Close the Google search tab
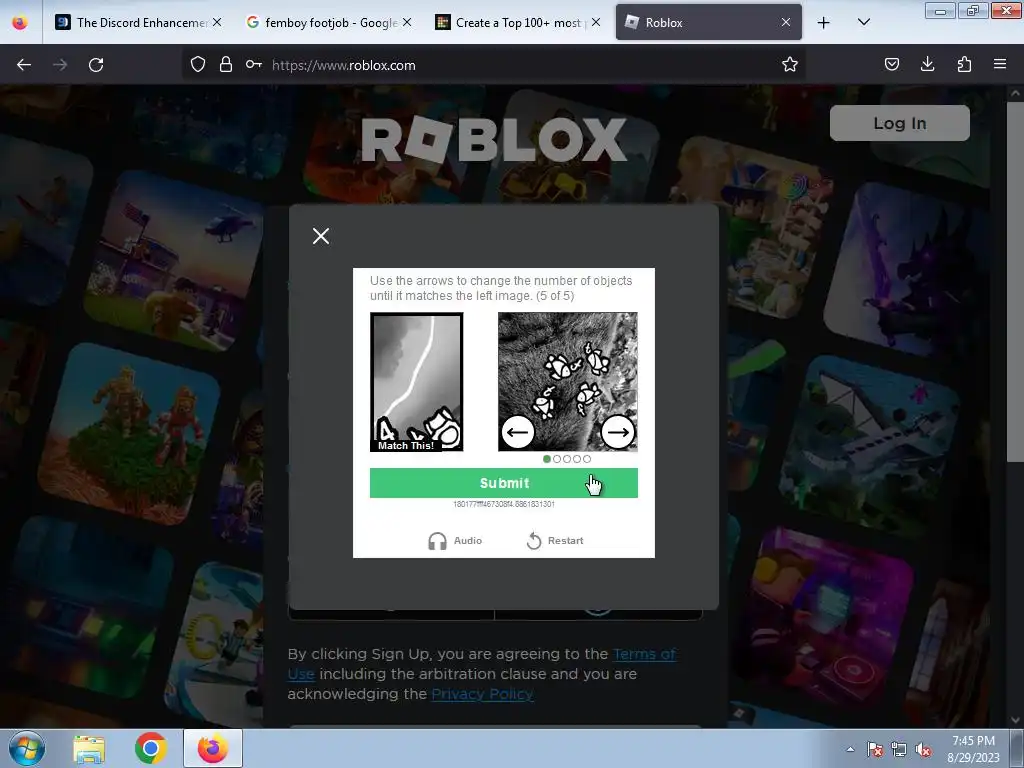 [407, 22]
